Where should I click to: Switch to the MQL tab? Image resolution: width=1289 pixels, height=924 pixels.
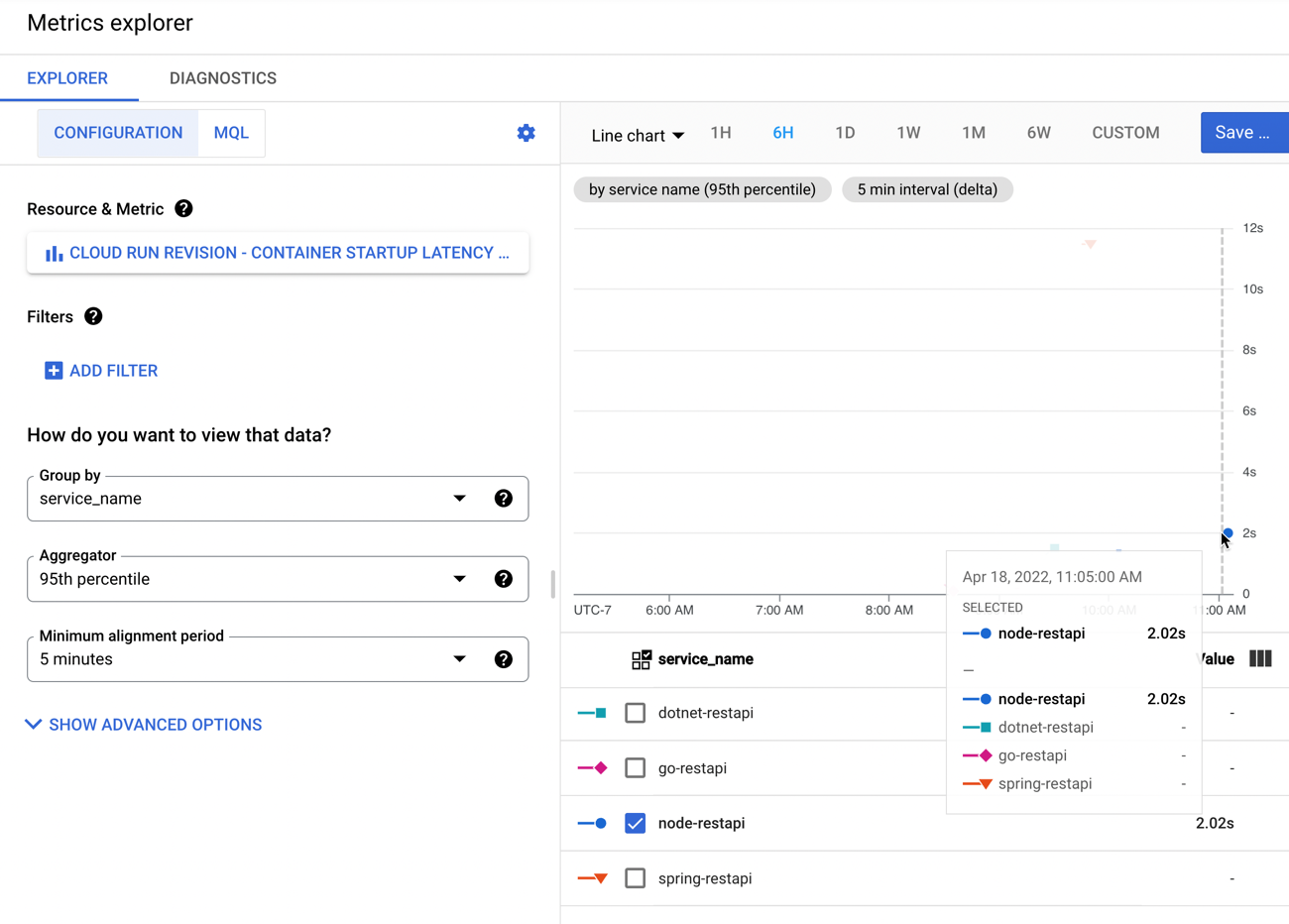point(231,133)
